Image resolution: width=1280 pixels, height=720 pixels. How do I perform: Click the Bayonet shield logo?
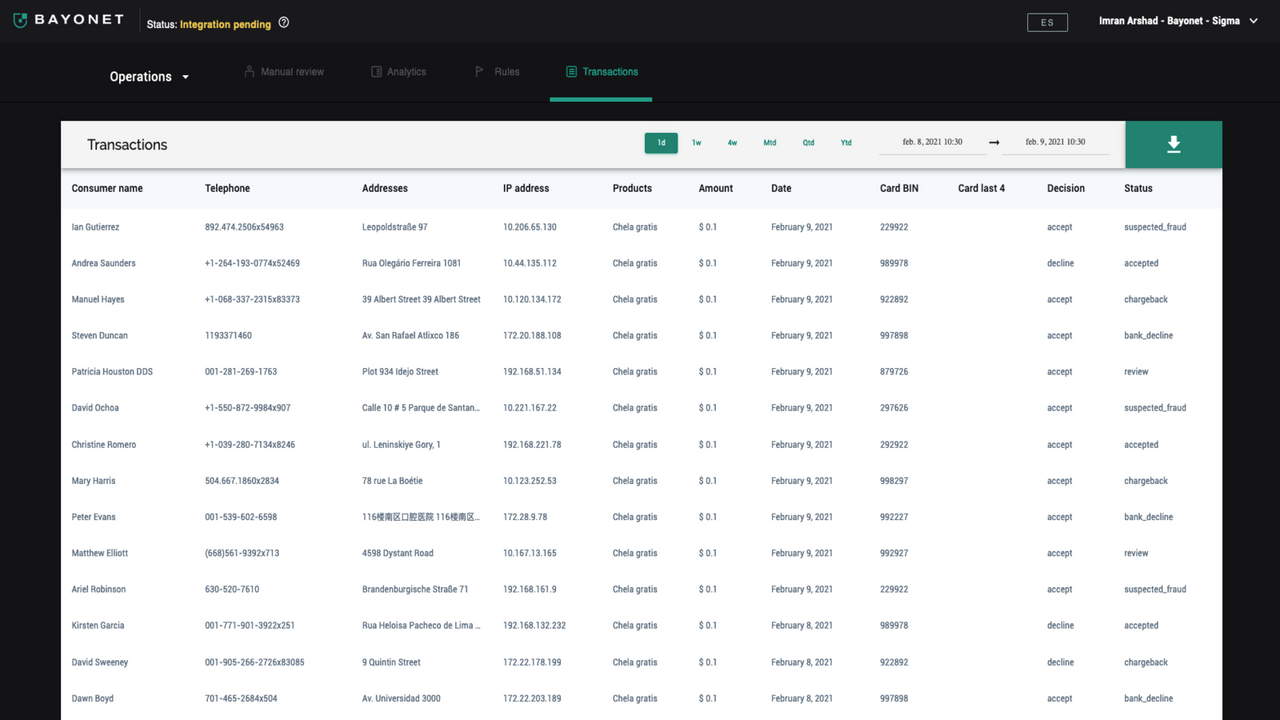click(x=20, y=18)
